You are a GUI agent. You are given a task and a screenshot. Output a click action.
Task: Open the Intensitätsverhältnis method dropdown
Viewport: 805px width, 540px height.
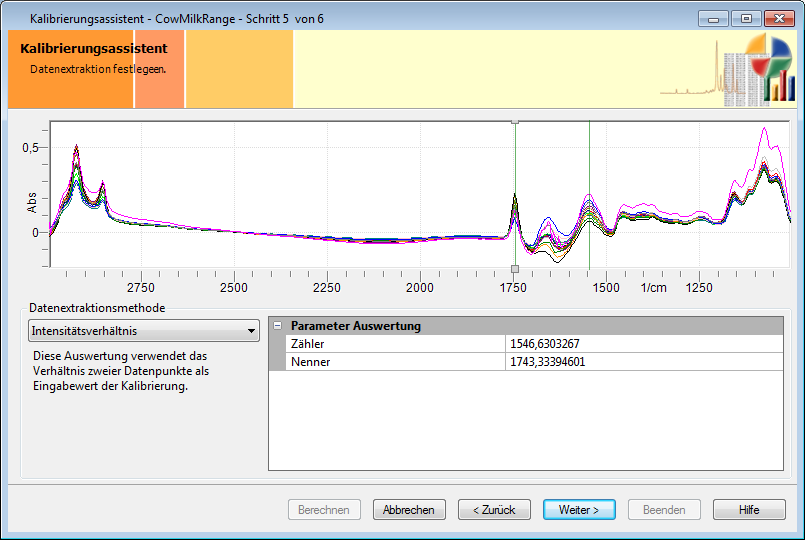tap(144, 330)
